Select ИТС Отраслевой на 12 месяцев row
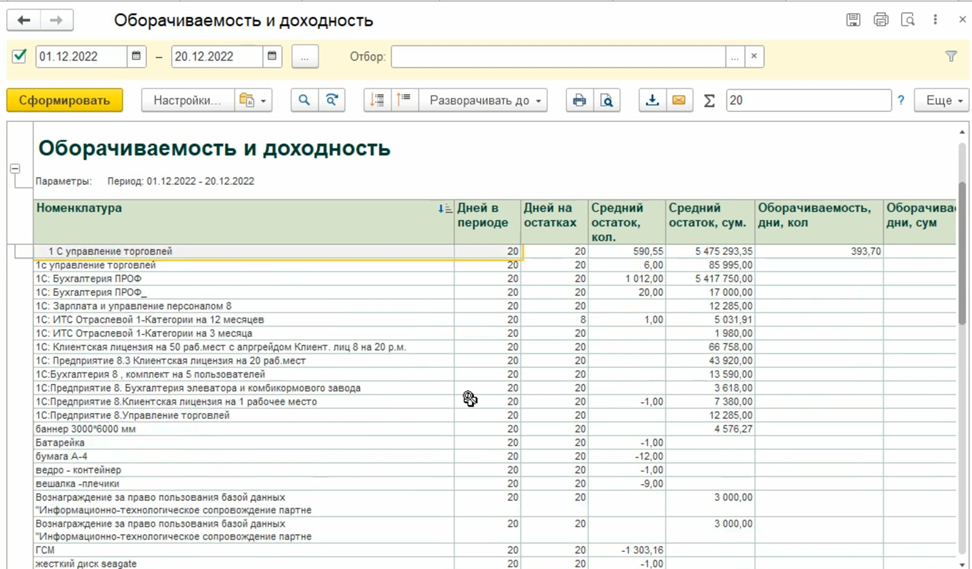972x569 pixels. (x=244, y=320)
